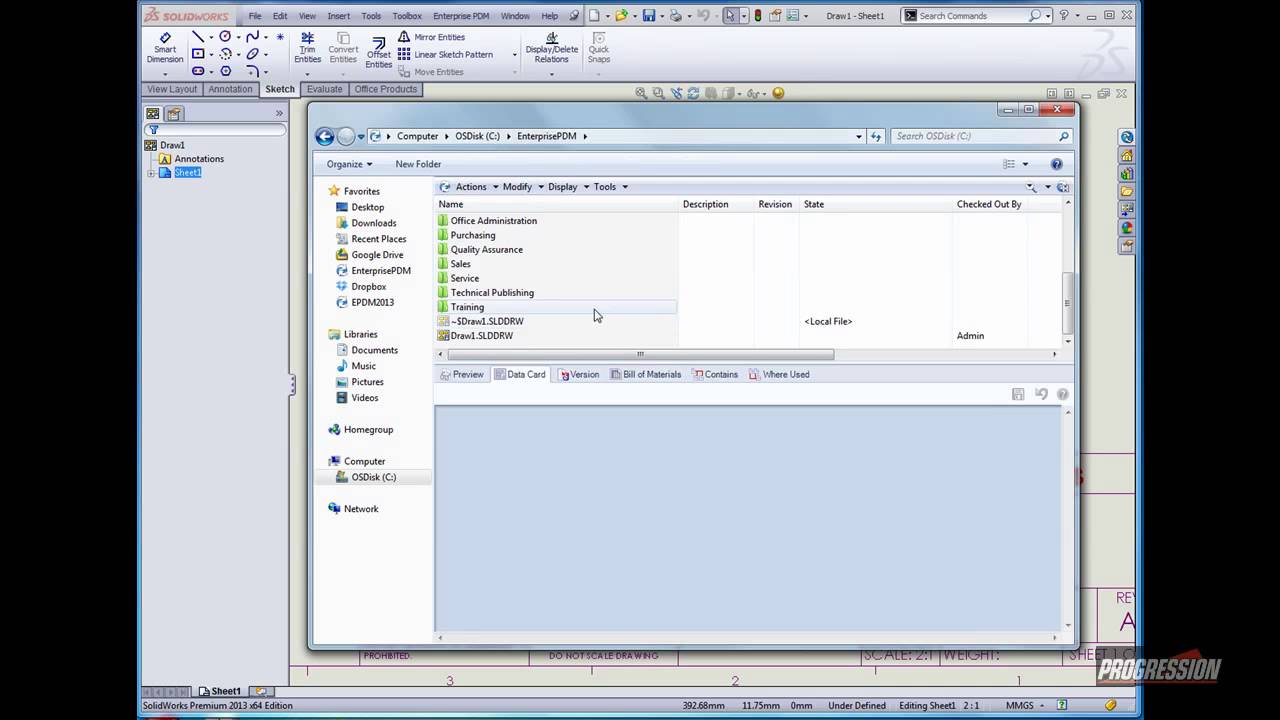Click the Linear Sketch Pattern tool
Viewport: 1280px width, 720px height.
pos(446,55)
